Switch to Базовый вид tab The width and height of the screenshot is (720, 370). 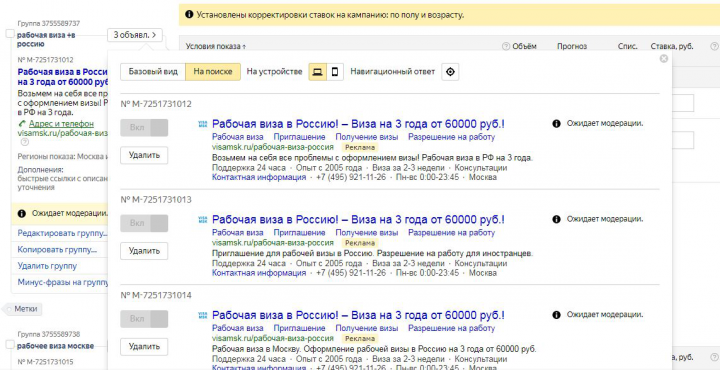click(153, 72)
